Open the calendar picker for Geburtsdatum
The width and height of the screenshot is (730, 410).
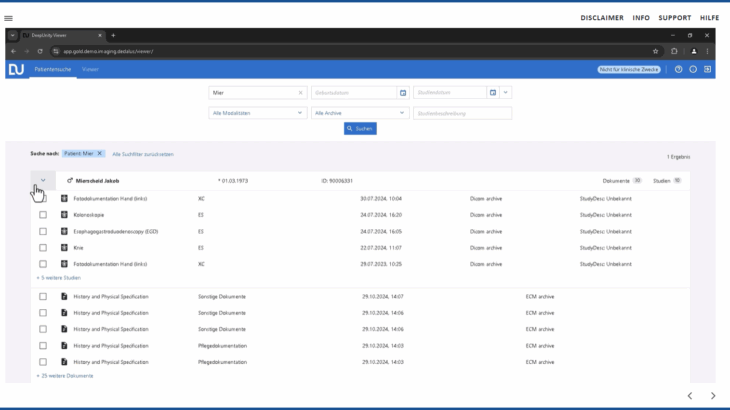coord(403,92)
